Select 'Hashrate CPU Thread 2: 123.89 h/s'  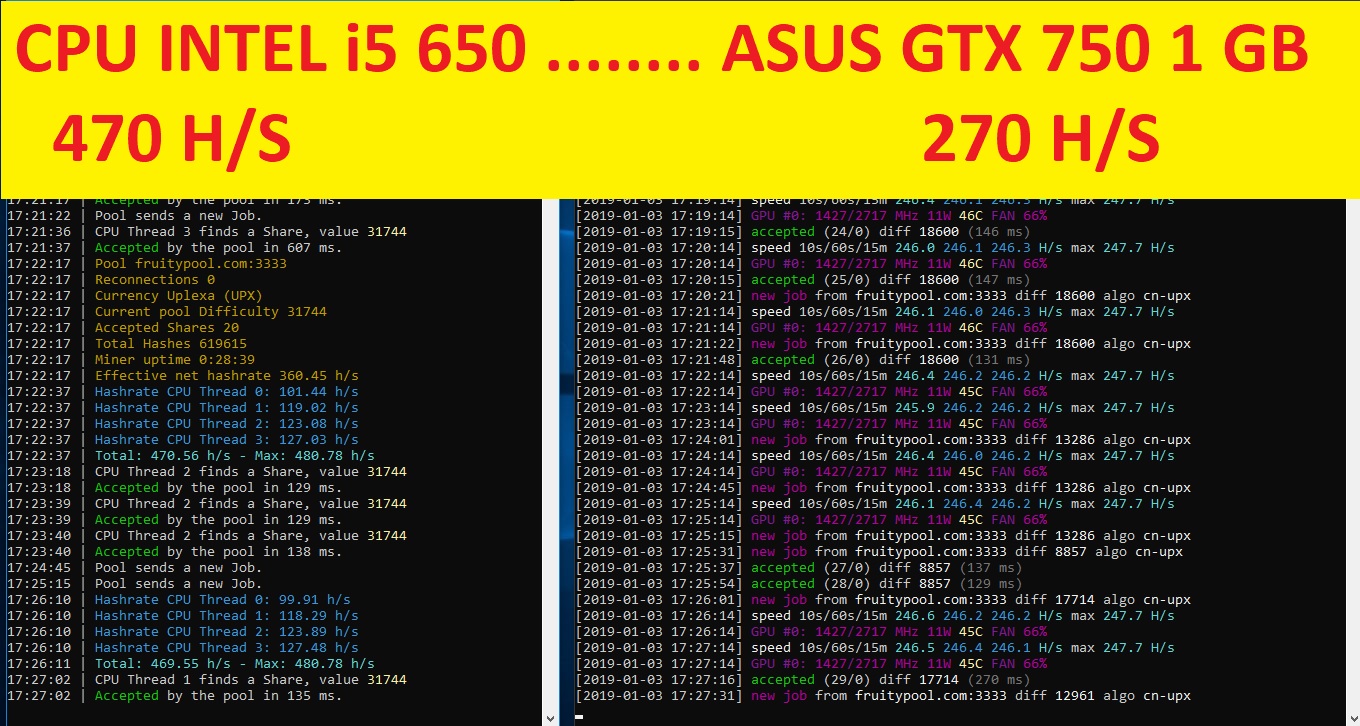tap(183, 632)
